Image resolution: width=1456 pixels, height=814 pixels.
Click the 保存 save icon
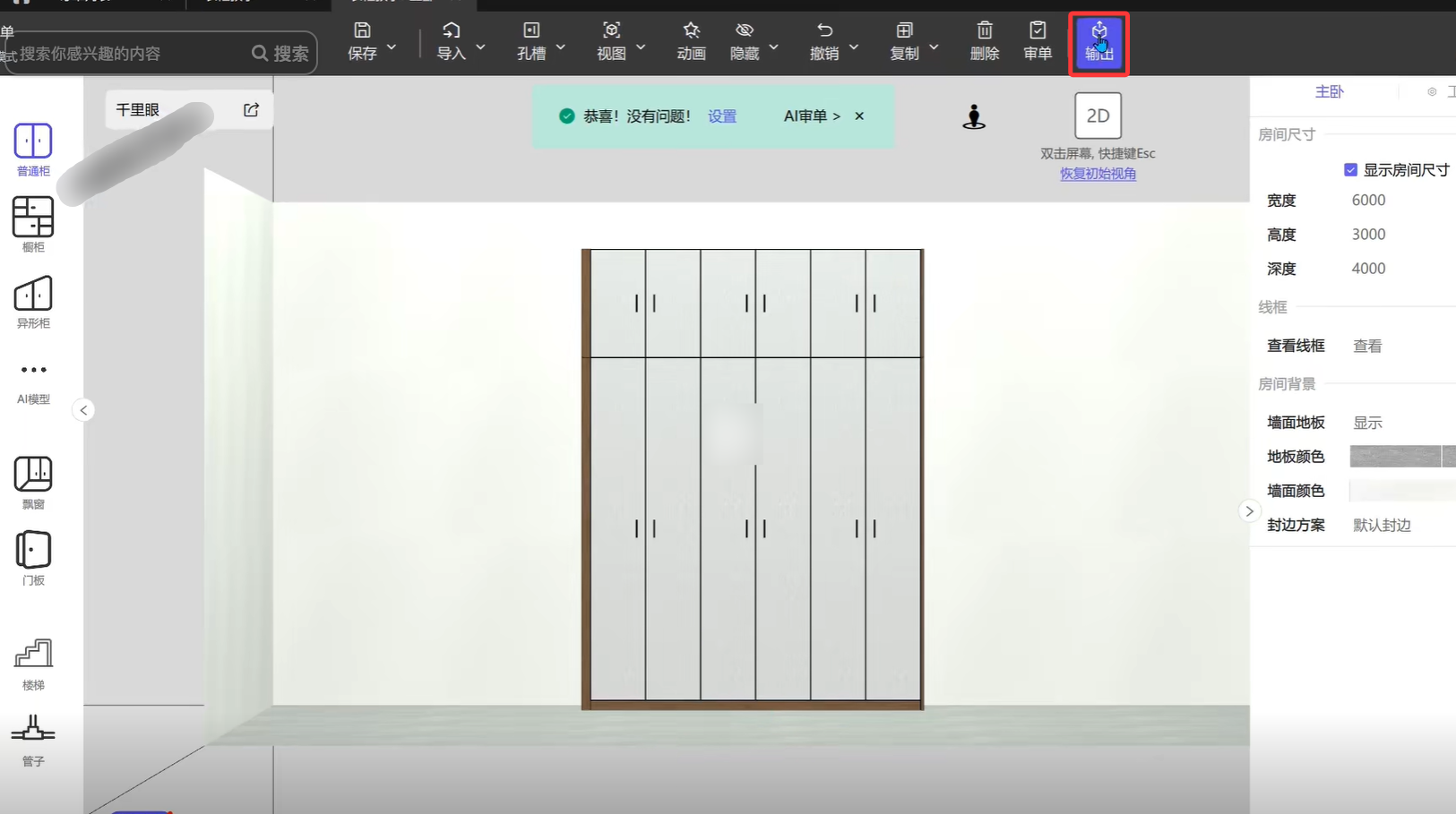click(362, 30)
